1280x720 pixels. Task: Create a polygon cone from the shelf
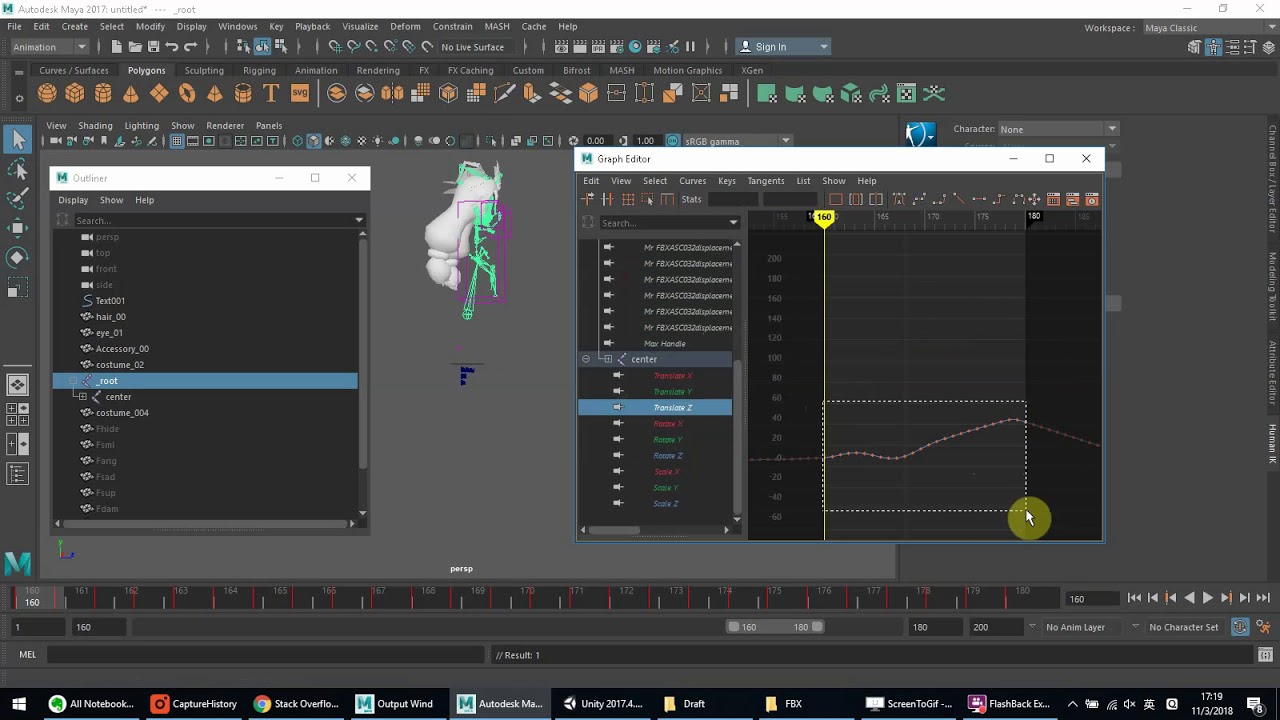tap(131, 94)
